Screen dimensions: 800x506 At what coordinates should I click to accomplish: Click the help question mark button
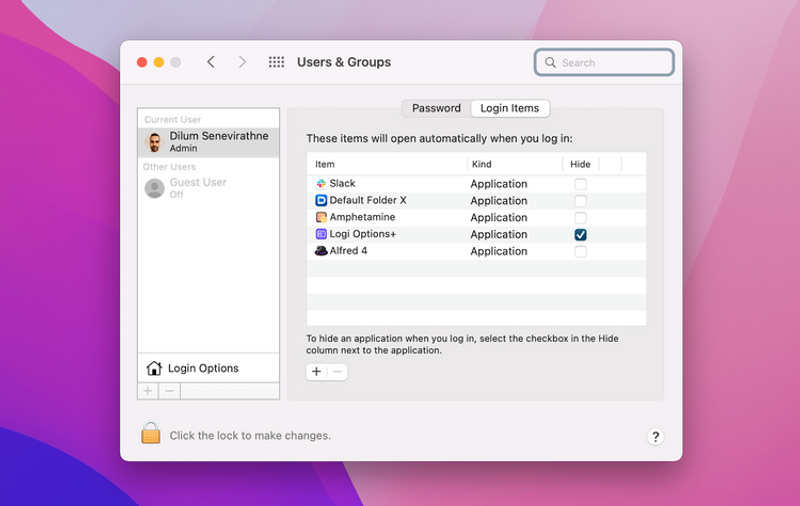[x=656, y=436]
